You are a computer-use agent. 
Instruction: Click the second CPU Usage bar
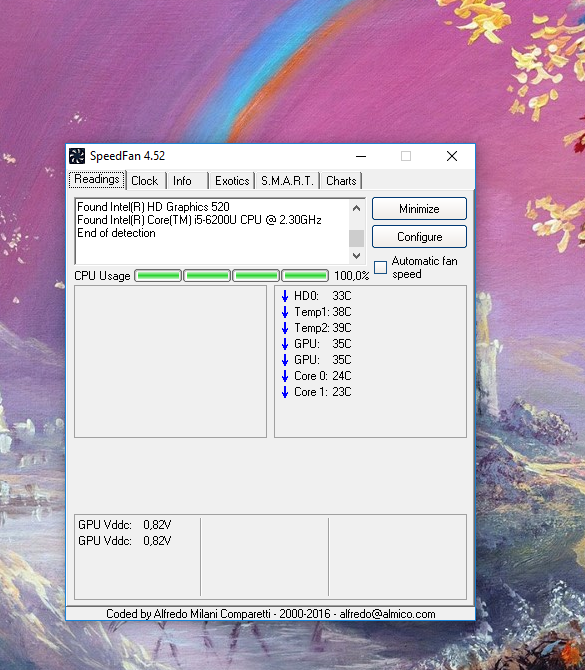click(x=207, y=276)
